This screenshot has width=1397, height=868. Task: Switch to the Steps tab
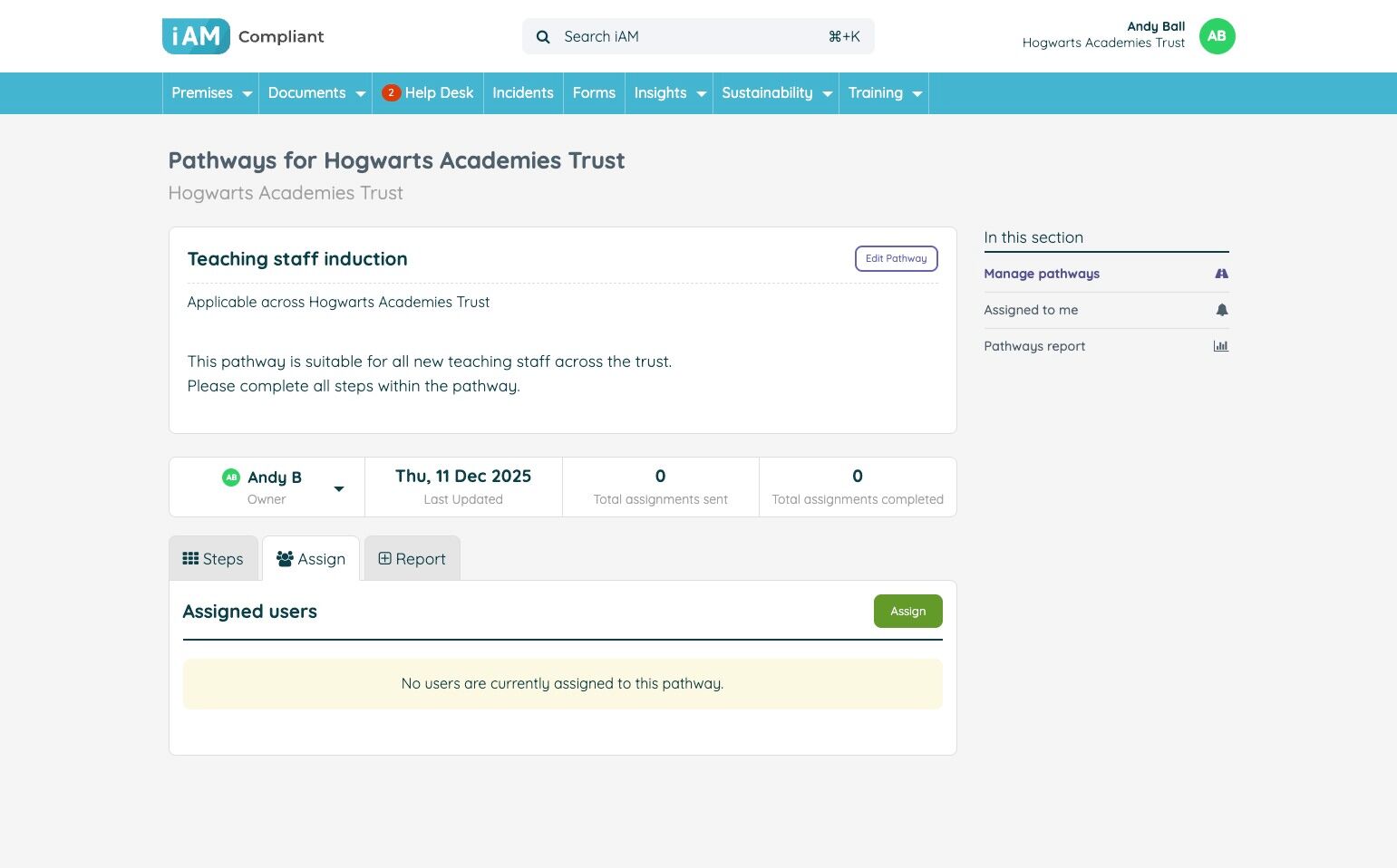point(213,558)
